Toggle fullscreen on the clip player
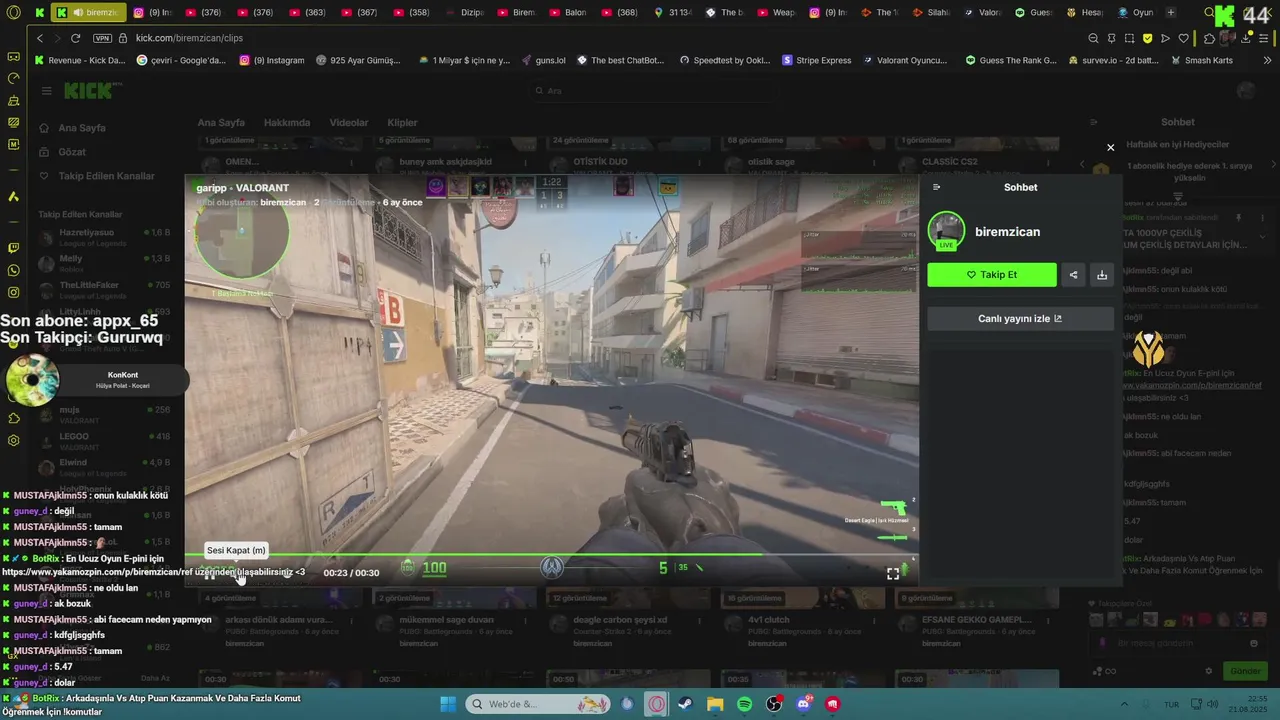Viewport: 1280px width, 720px height. point(893,573)
